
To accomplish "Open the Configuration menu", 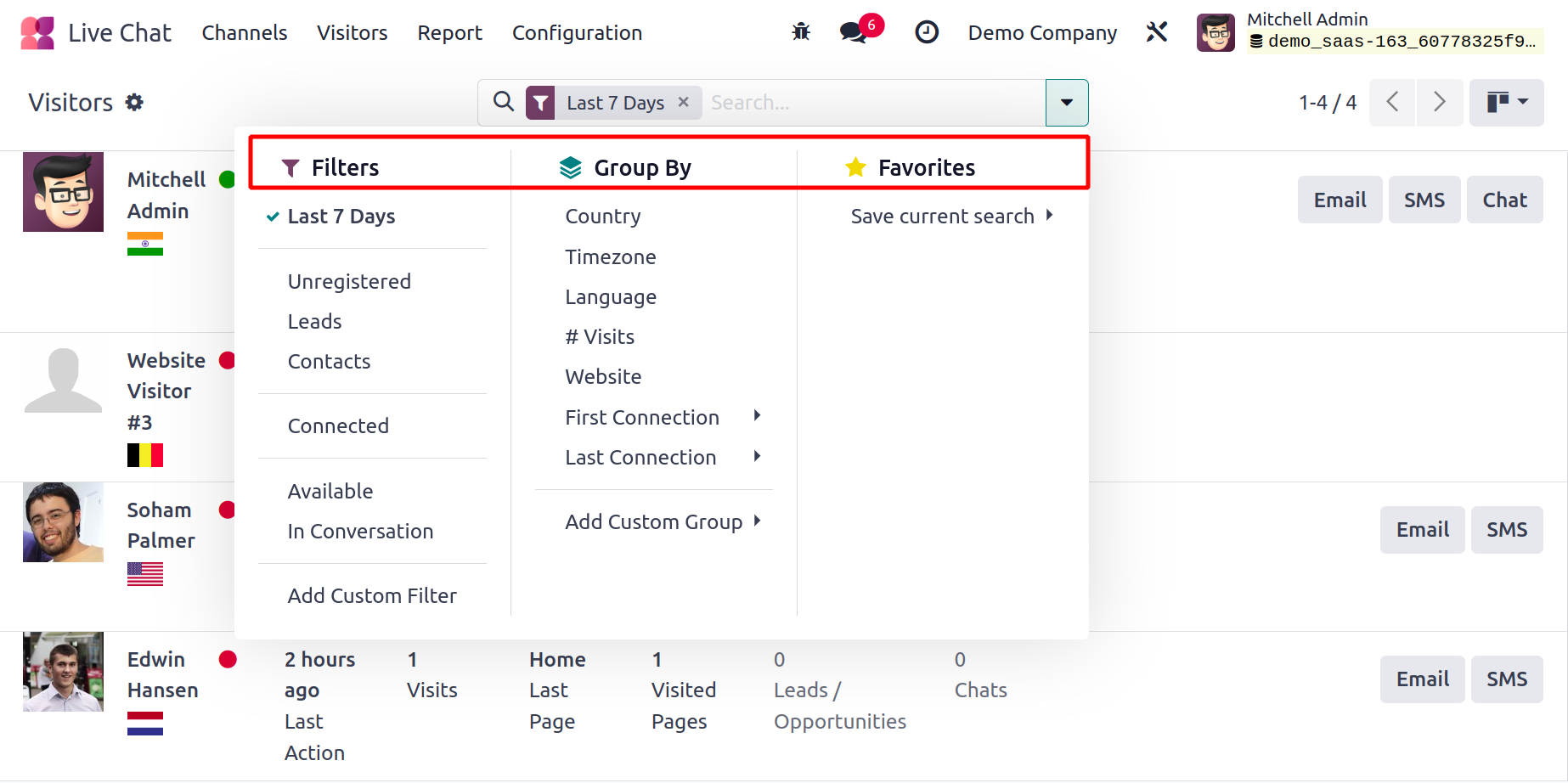I will (x=577, y=33).
